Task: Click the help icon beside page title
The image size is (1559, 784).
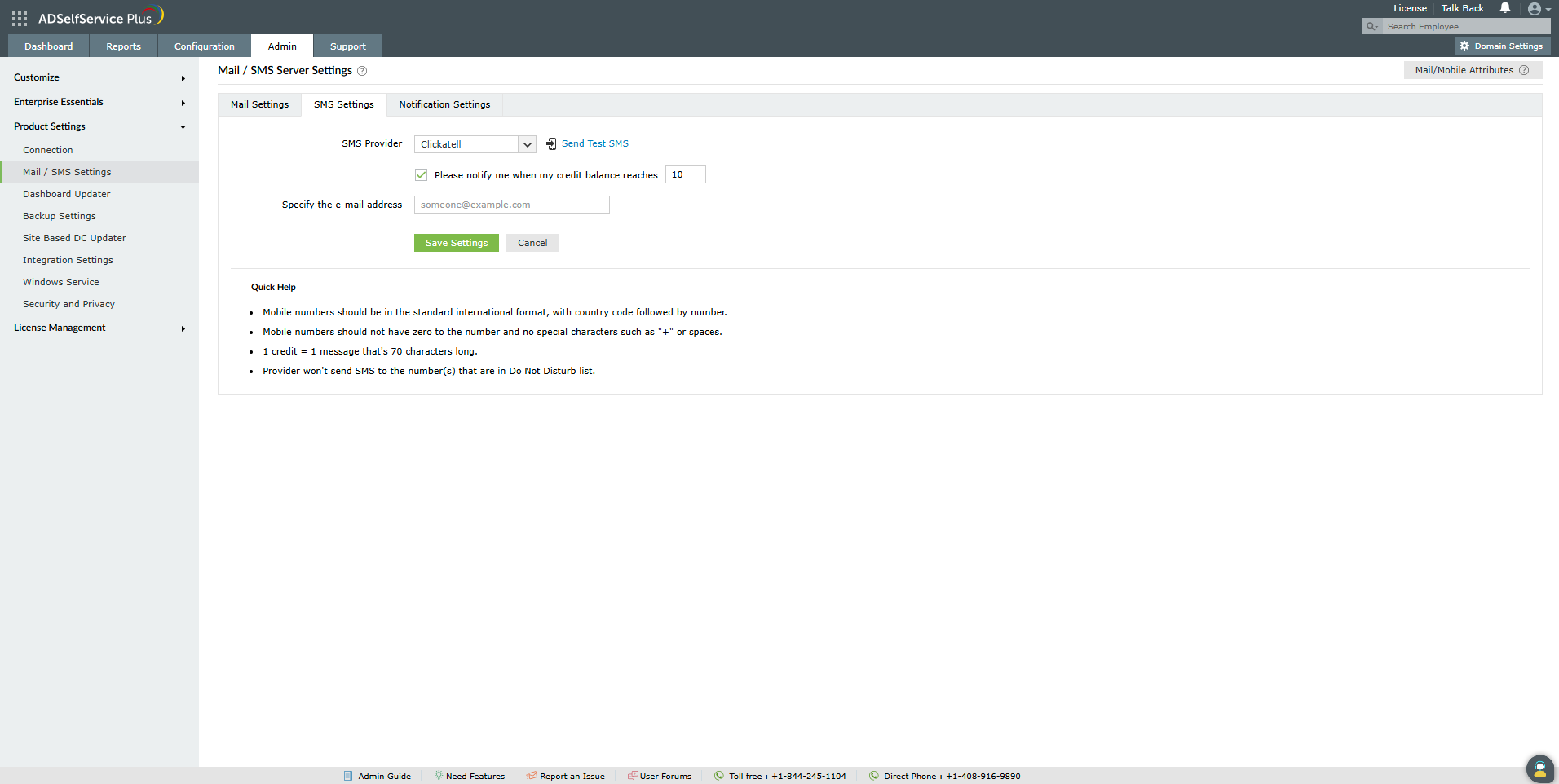Action: (362, 71)
